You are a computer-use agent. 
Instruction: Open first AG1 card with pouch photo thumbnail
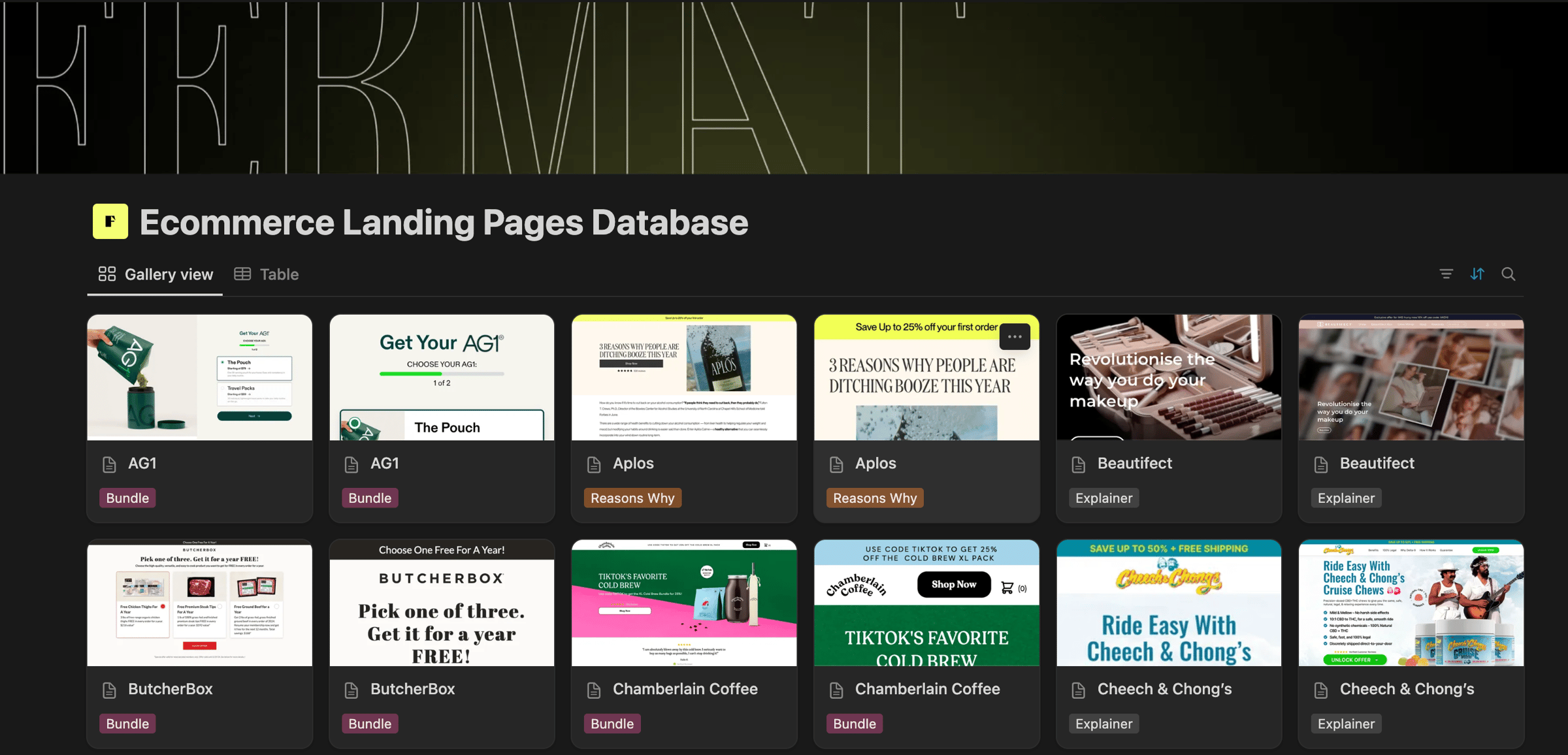tap(200, 377)
